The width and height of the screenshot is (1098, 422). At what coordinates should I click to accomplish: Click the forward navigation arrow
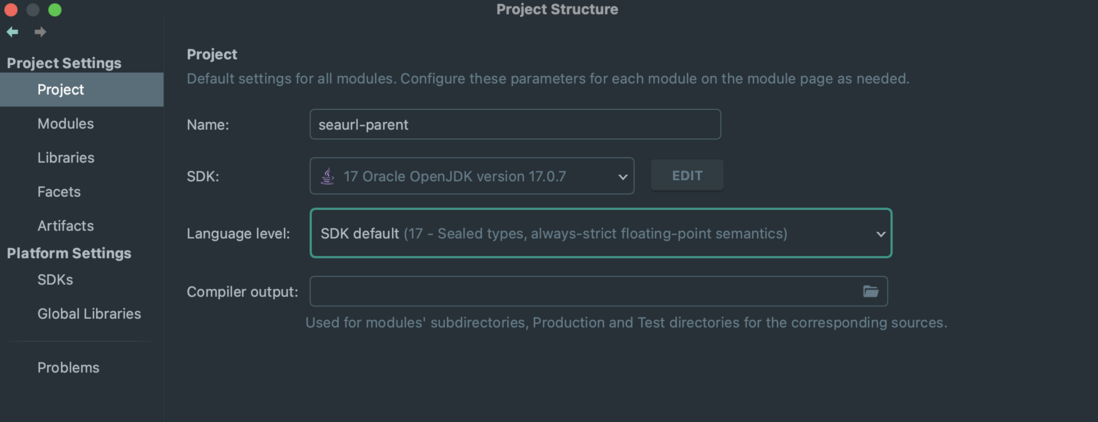(x=40, y=31)
